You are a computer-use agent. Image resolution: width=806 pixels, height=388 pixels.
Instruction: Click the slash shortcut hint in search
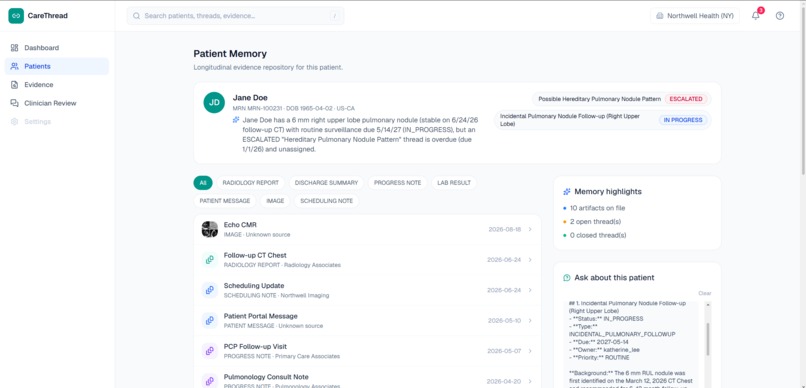pyautogui.click(x=335, y=16)
